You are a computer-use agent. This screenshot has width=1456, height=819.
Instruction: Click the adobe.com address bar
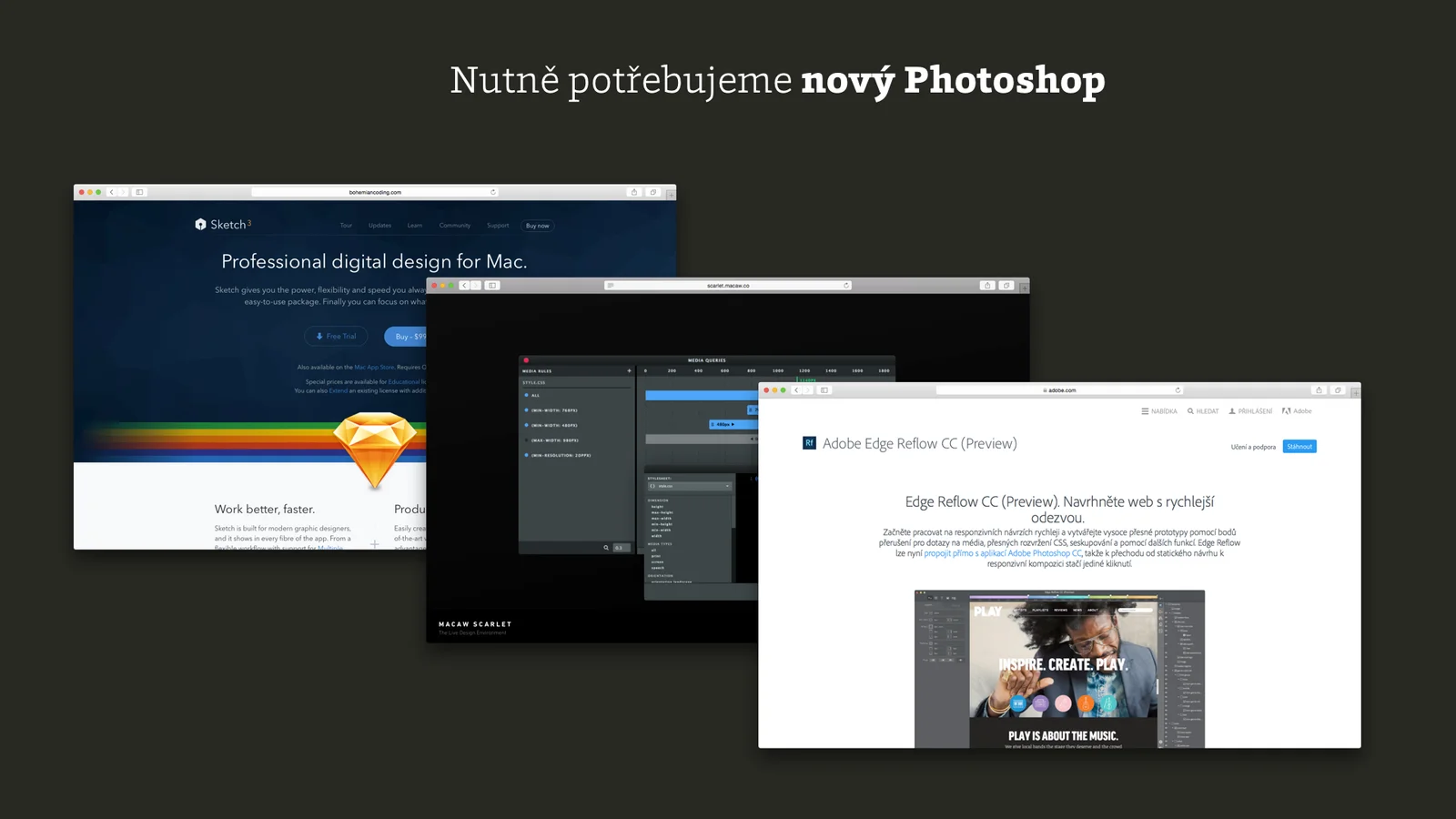tap(1059, 390)
